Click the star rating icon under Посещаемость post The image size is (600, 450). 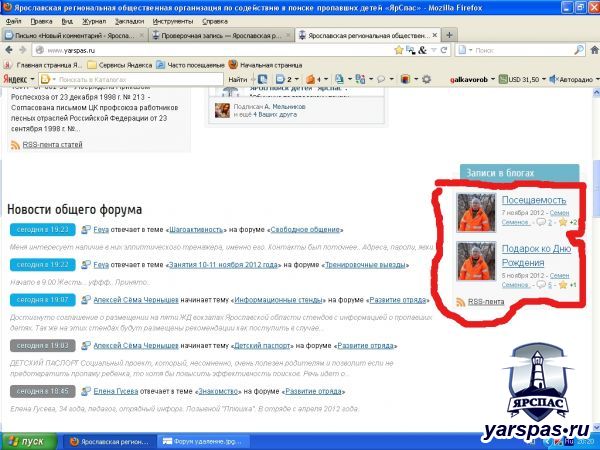click(563, 222)
